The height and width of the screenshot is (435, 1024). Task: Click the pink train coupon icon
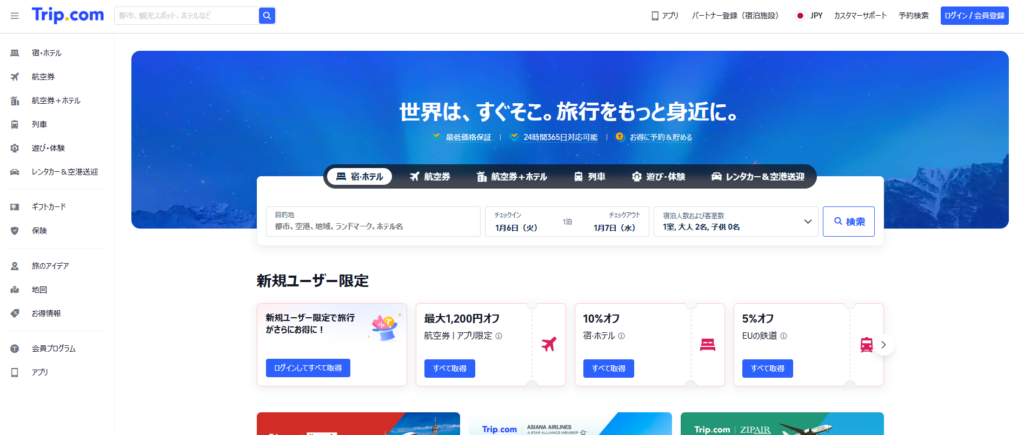pos(867,344)
